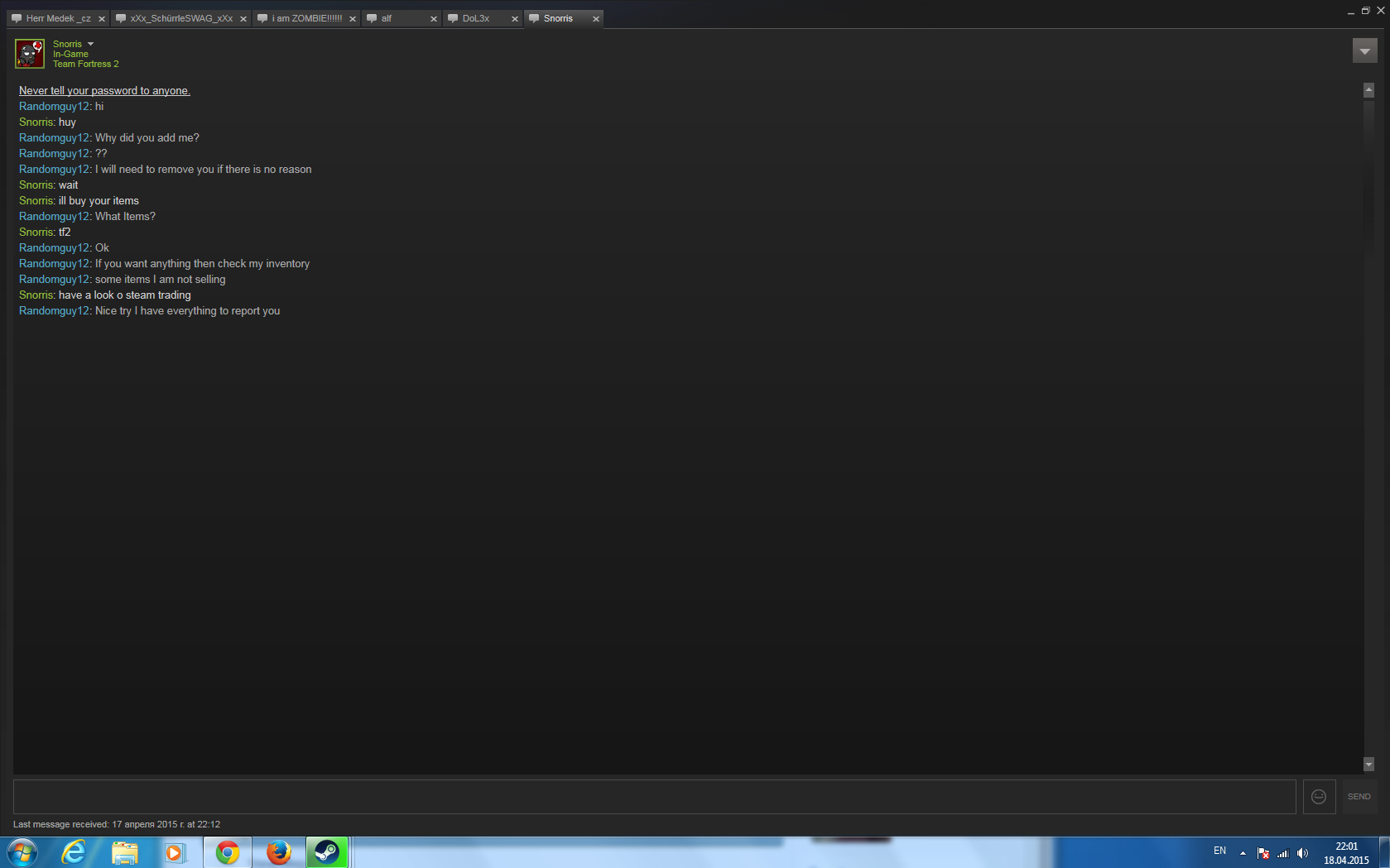Click the message text input field

[x=654, y=796]
